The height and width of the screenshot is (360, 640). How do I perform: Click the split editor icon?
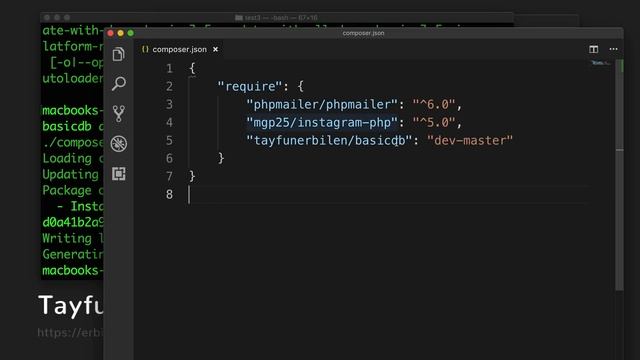coord(593,49)
